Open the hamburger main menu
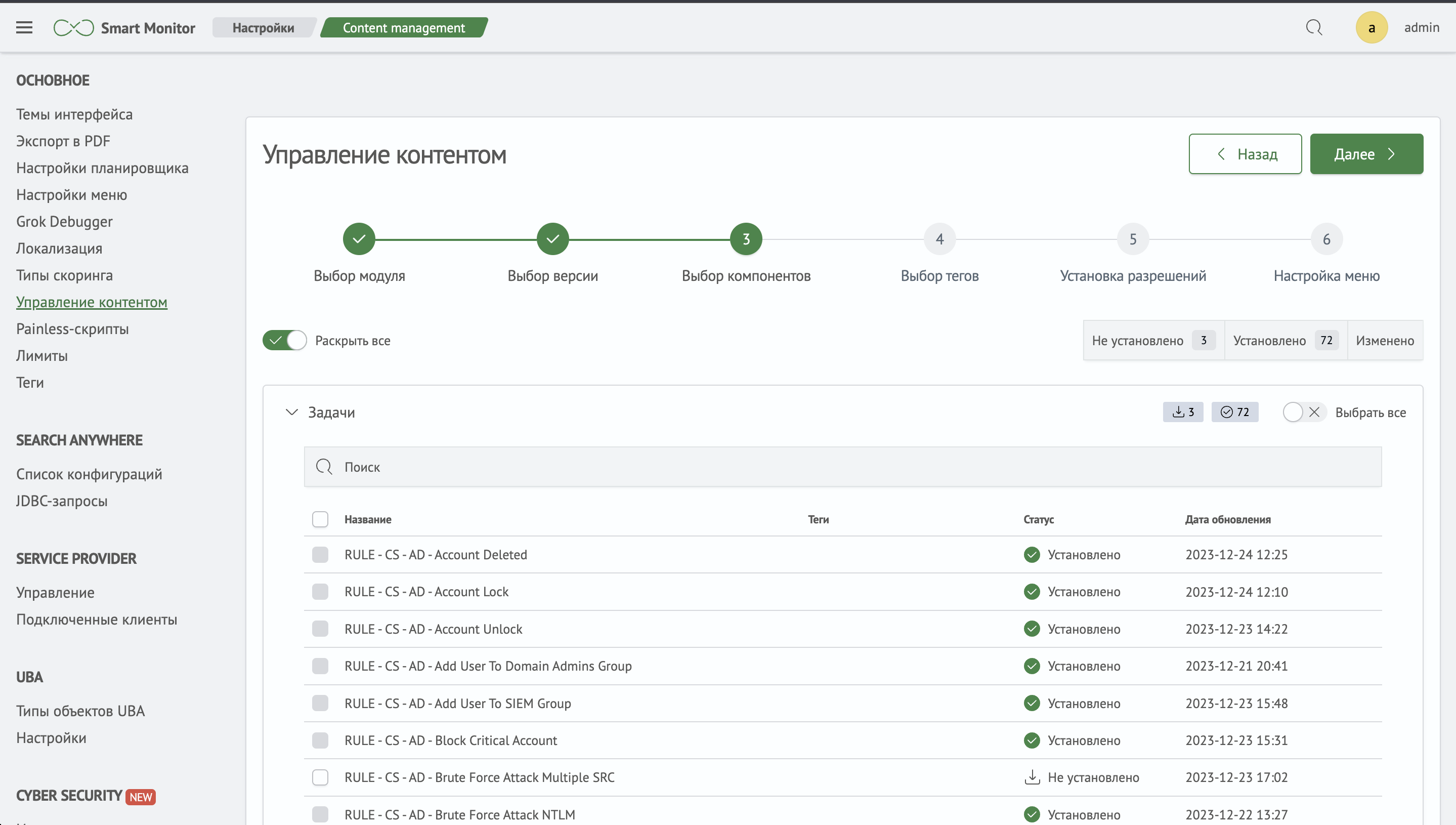Image resolution: width=1456 pixels, height=825 pixels. click(24, 28)
